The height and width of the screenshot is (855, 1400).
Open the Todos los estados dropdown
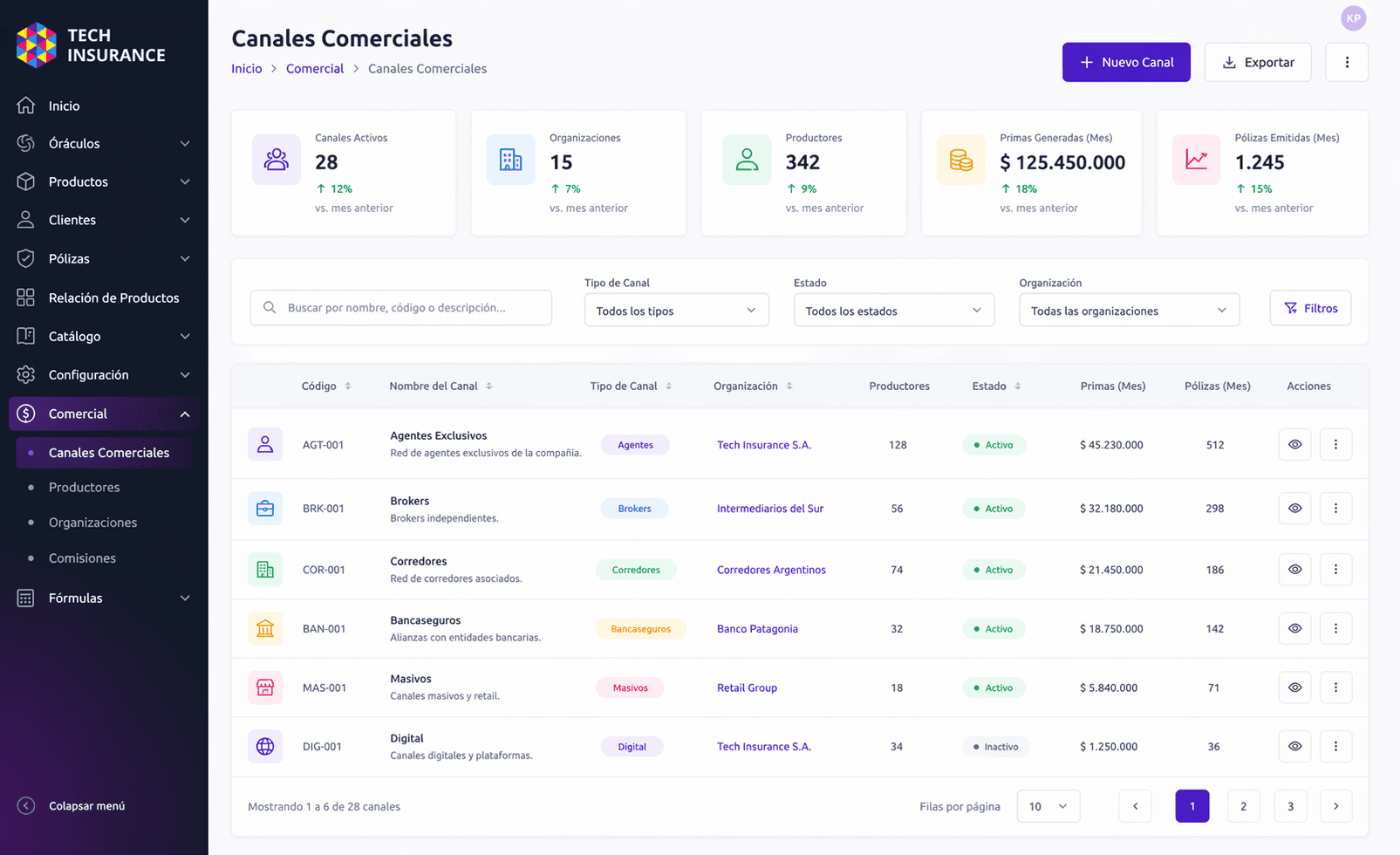coord(893,311)
